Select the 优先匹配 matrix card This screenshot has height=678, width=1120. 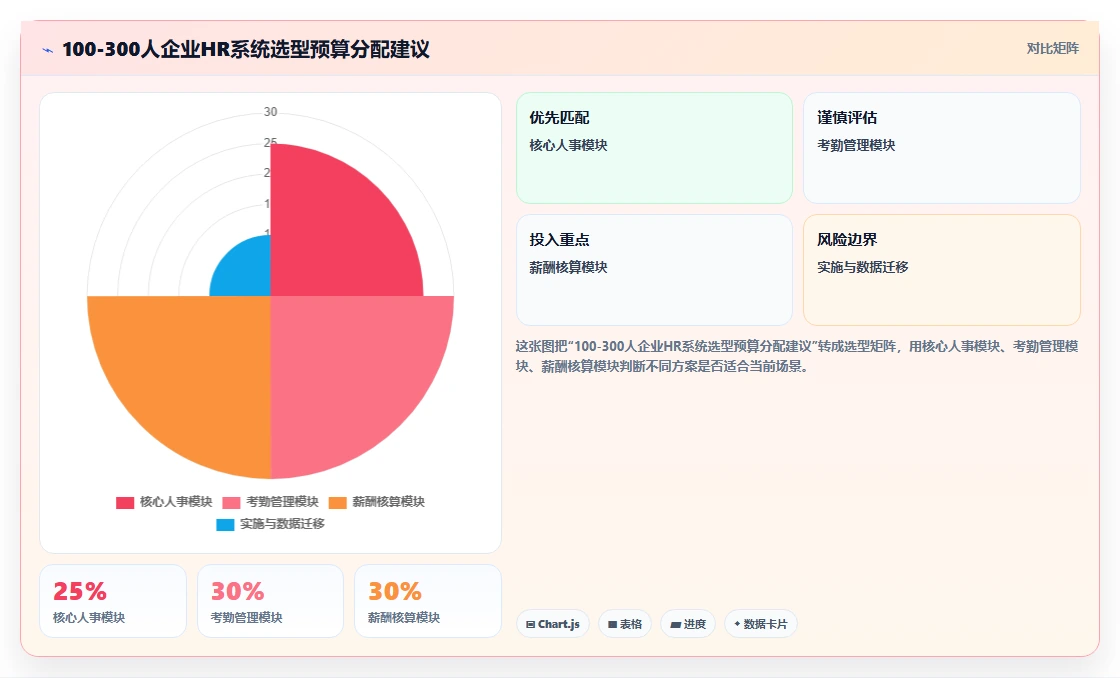[x=654, y=148]
